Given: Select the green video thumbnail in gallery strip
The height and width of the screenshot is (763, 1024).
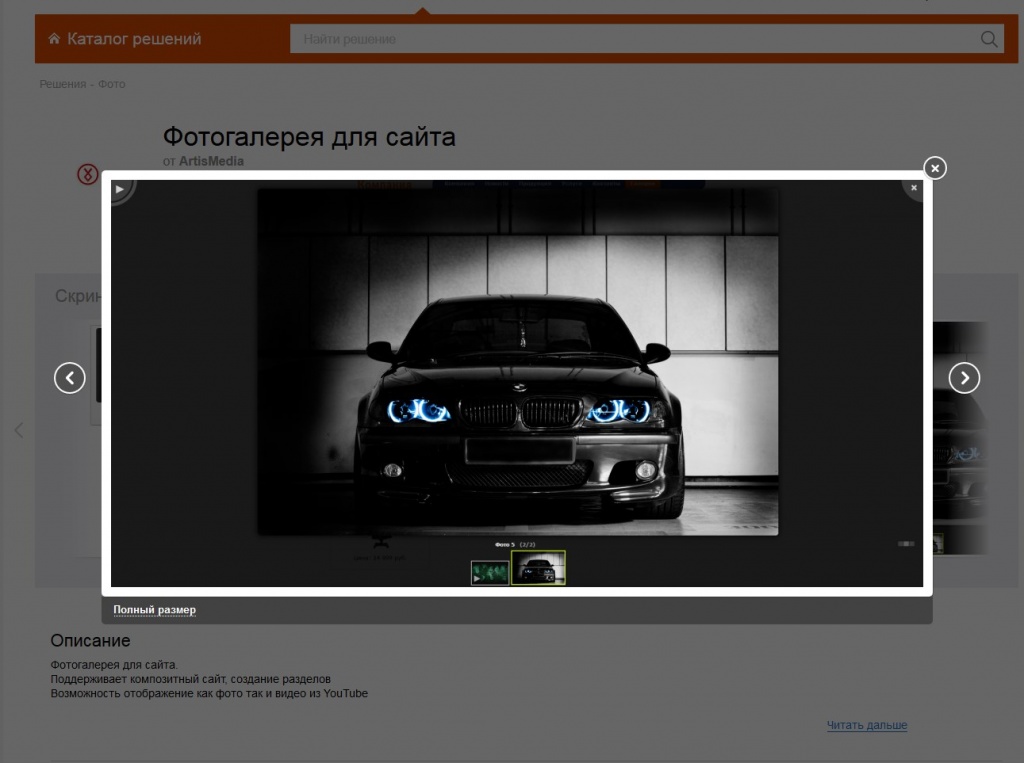Looking at the screenshot, I should (x=490, y=573).
